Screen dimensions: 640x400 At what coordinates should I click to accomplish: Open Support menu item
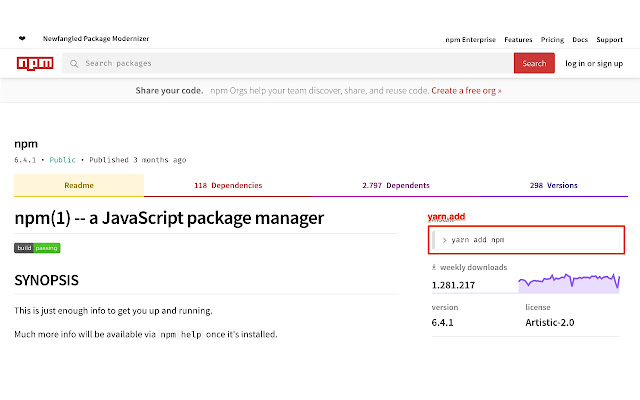click(609, 40)
